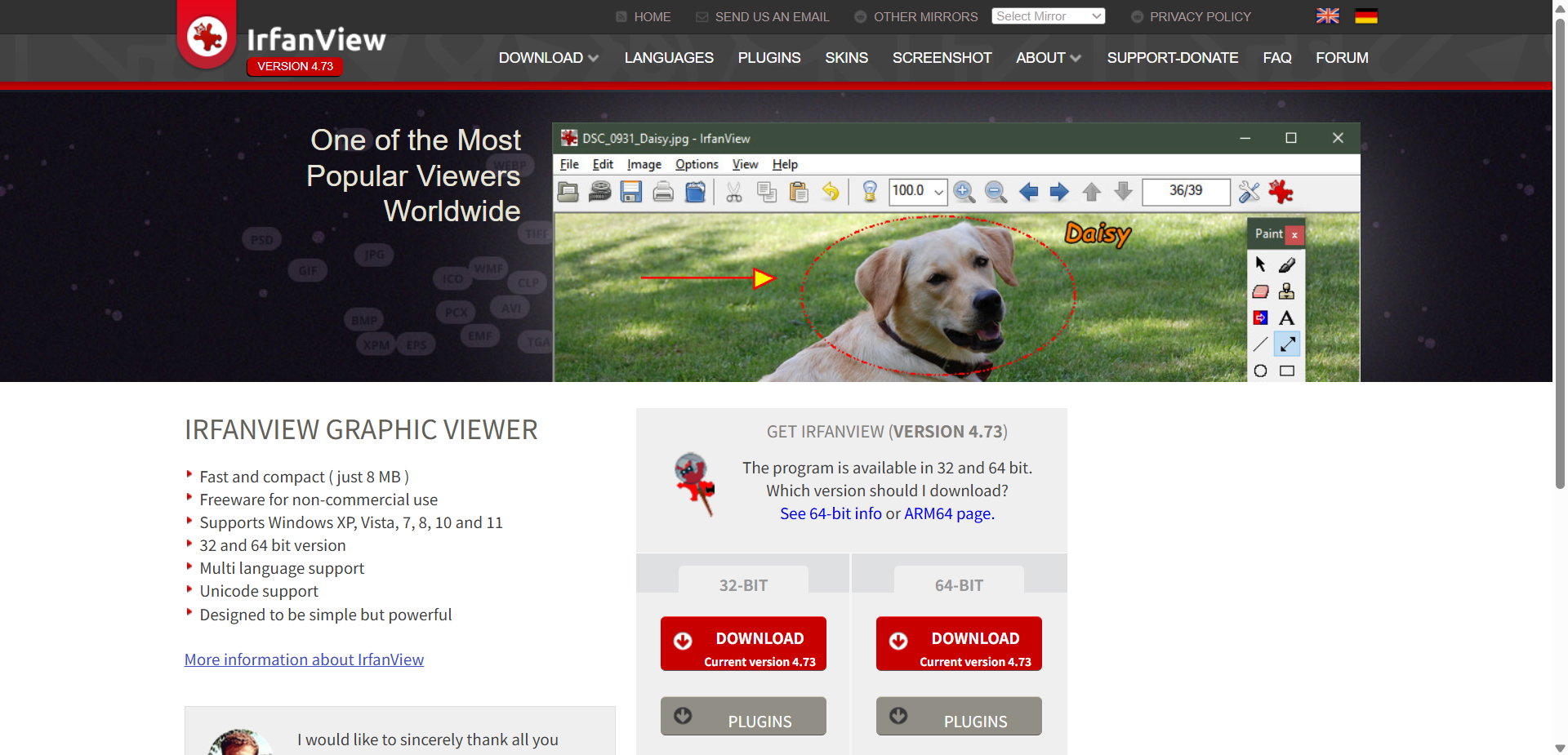
Task: Click the Save floppy-disk icon in the screenshot toolbar
Action: click(631, 192)
